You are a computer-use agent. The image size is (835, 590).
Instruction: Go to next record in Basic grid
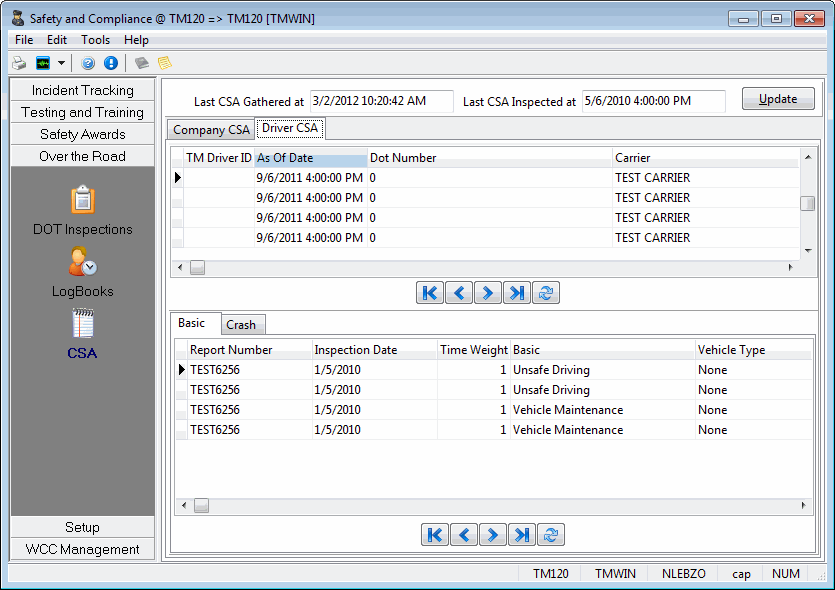click(x=493, y=535)
